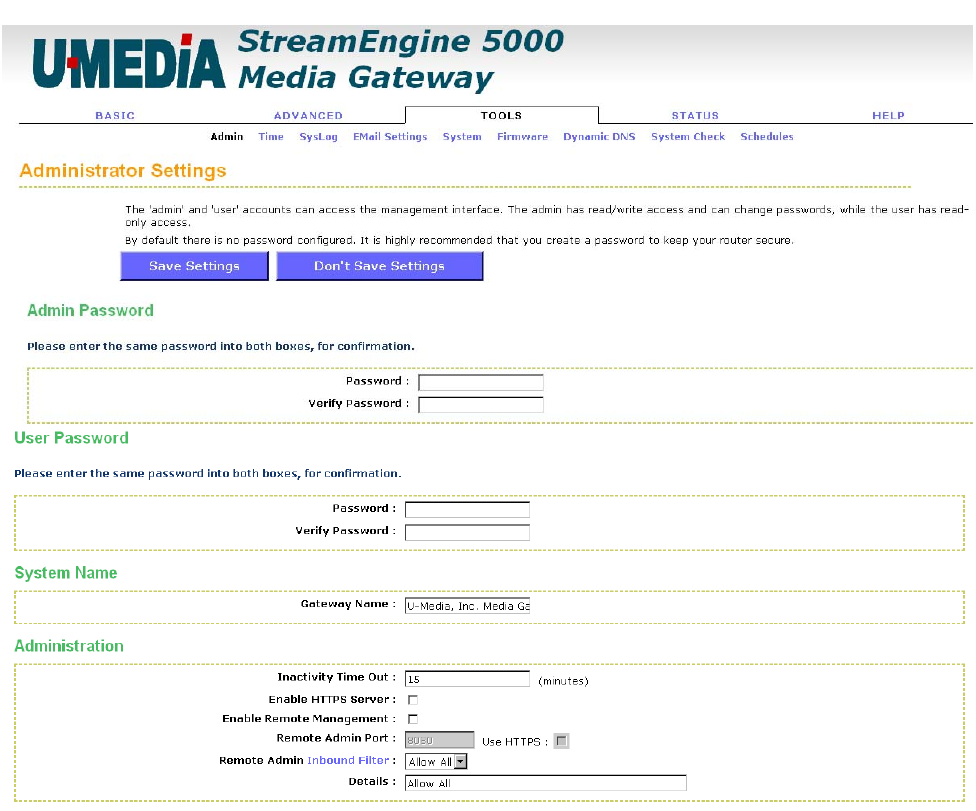Open the System submenu page
This screenshot has width=976, height=811.
pyautogui.click(x=462, y=136)
